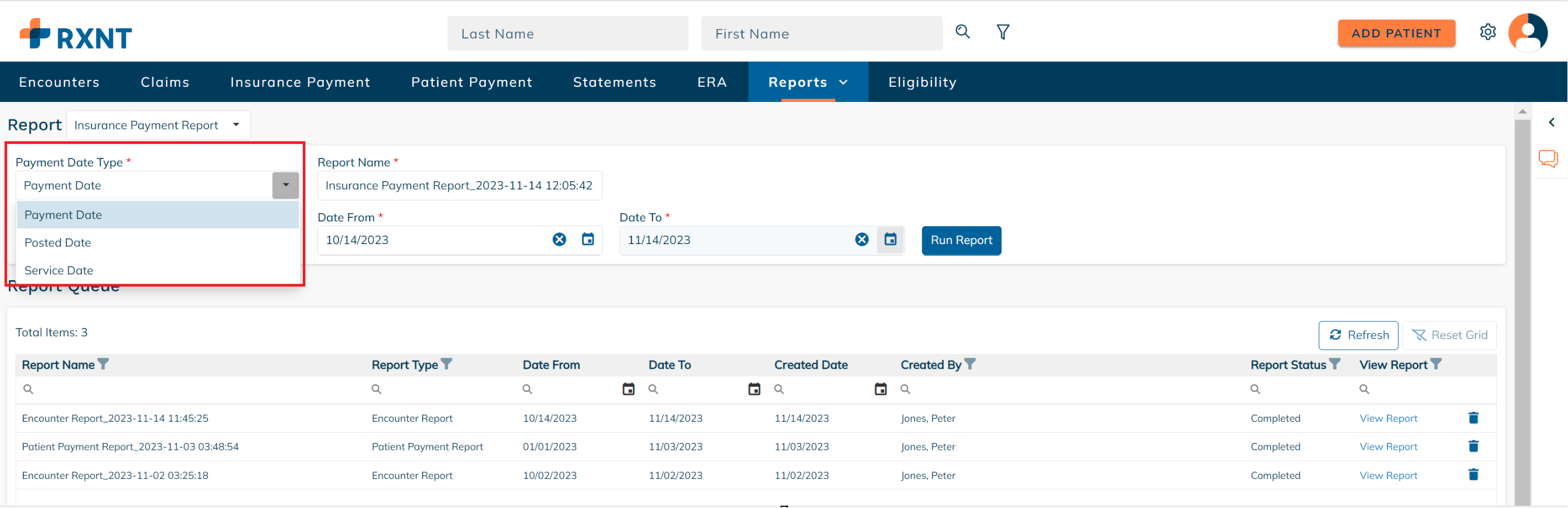Open the settings gear icon
Image resolution: width=1568 pixels, height=508 pixels.
pyautogui.click(x=1487, y=31)
